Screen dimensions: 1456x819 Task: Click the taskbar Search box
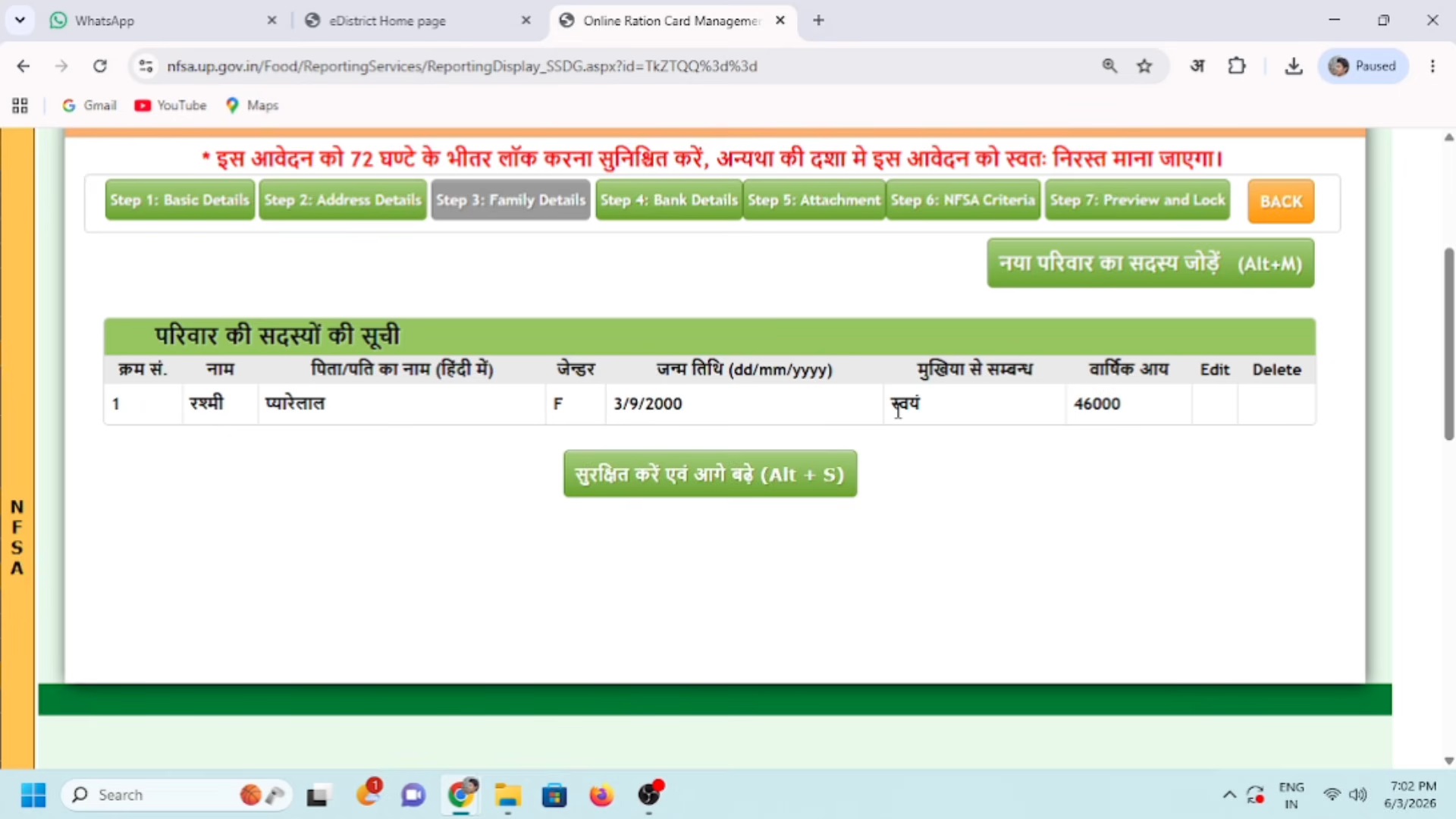[x=177, y=795]
